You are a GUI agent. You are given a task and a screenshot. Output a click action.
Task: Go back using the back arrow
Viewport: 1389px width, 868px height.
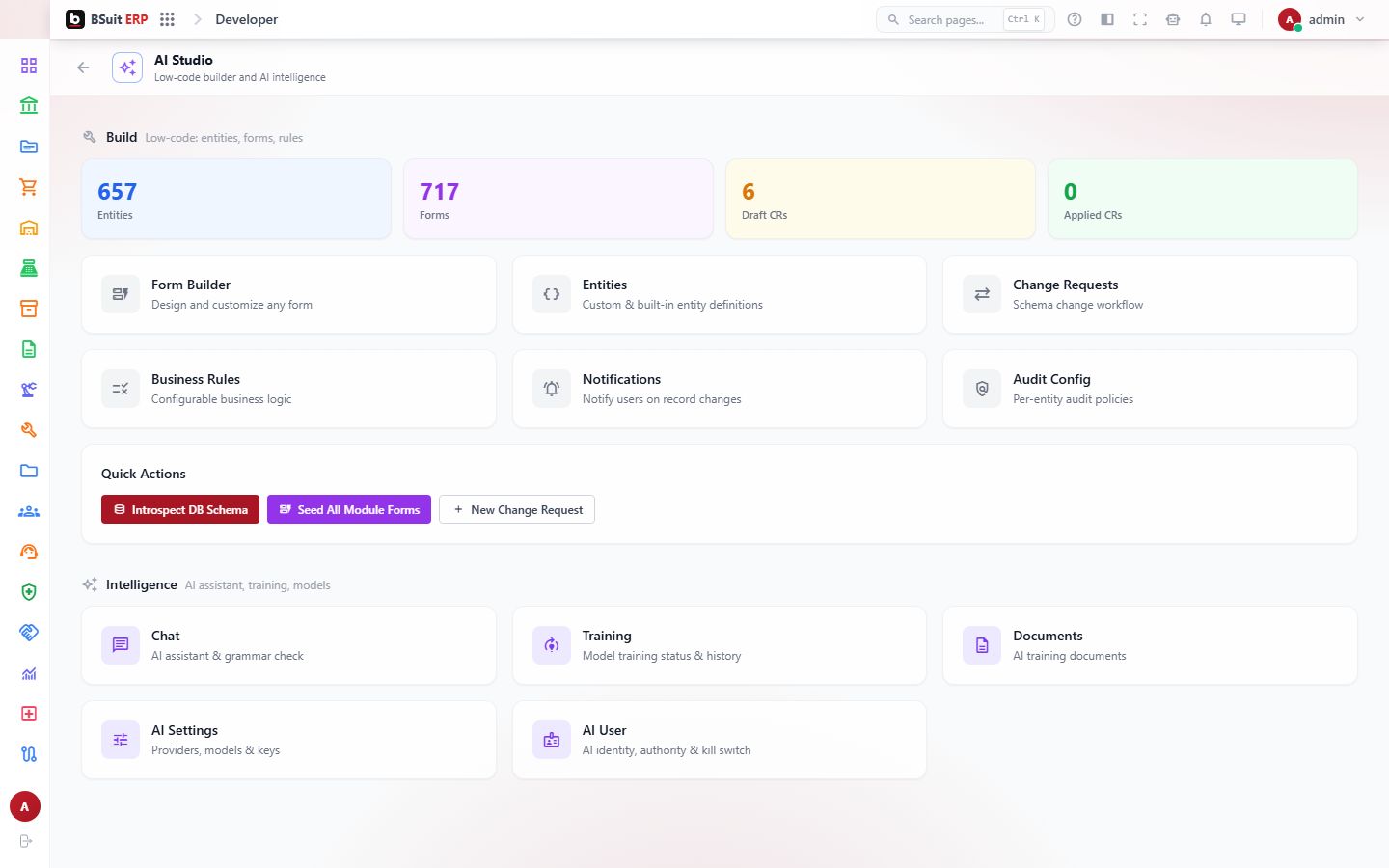point(83,68)
